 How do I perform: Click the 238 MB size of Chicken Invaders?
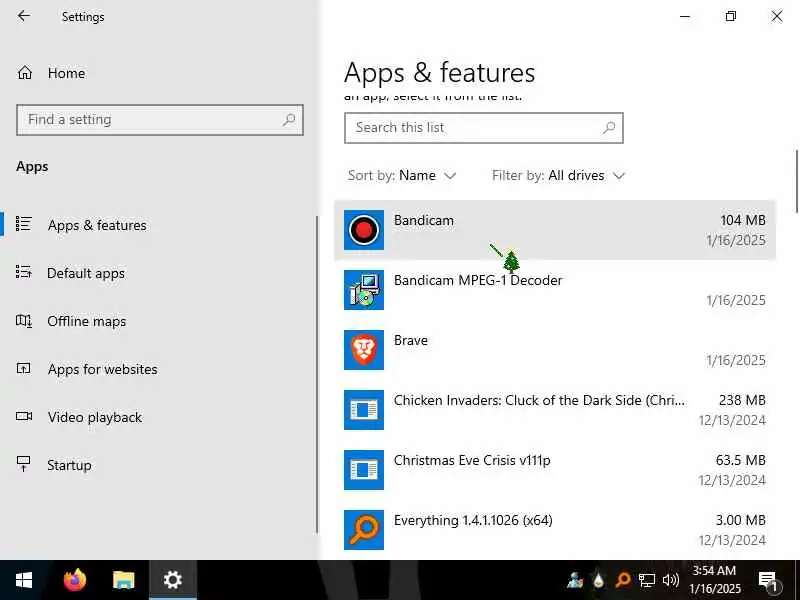[742, 400]
